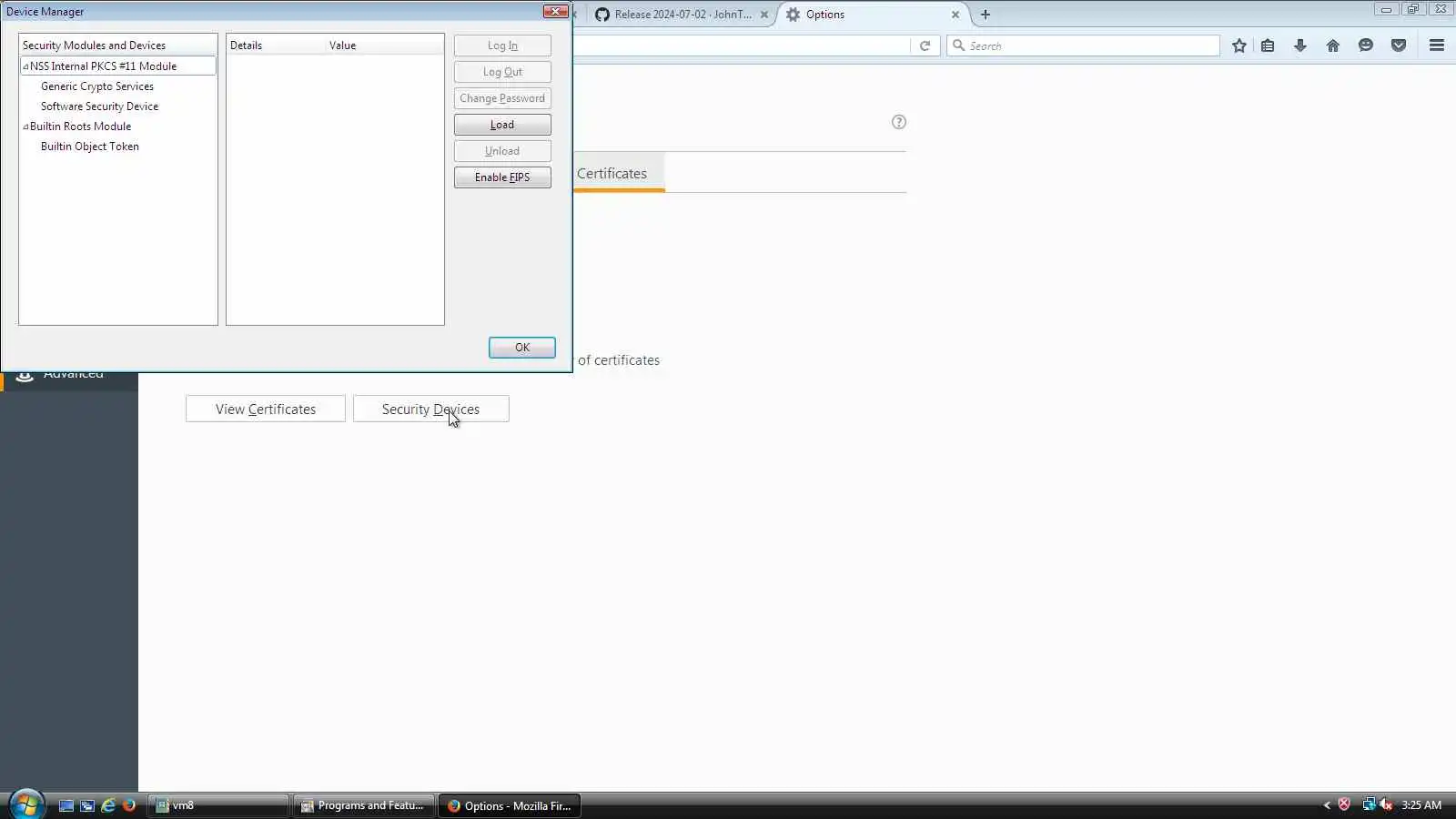Viewport: 1456px width, 819px height.
Task: Open Programs and Features taskbar window
Action: coord(363,805)
